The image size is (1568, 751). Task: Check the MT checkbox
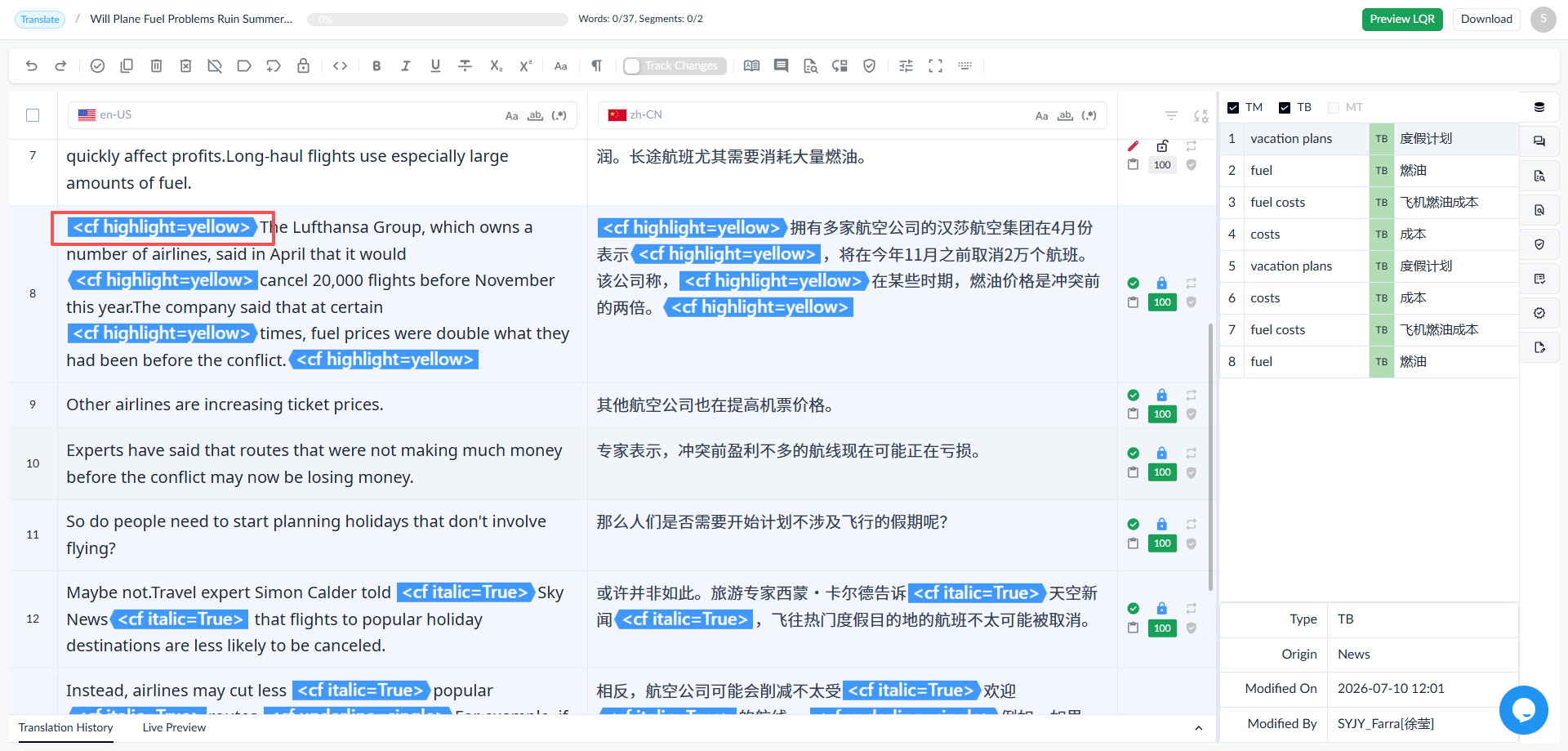coord(1334,108)
